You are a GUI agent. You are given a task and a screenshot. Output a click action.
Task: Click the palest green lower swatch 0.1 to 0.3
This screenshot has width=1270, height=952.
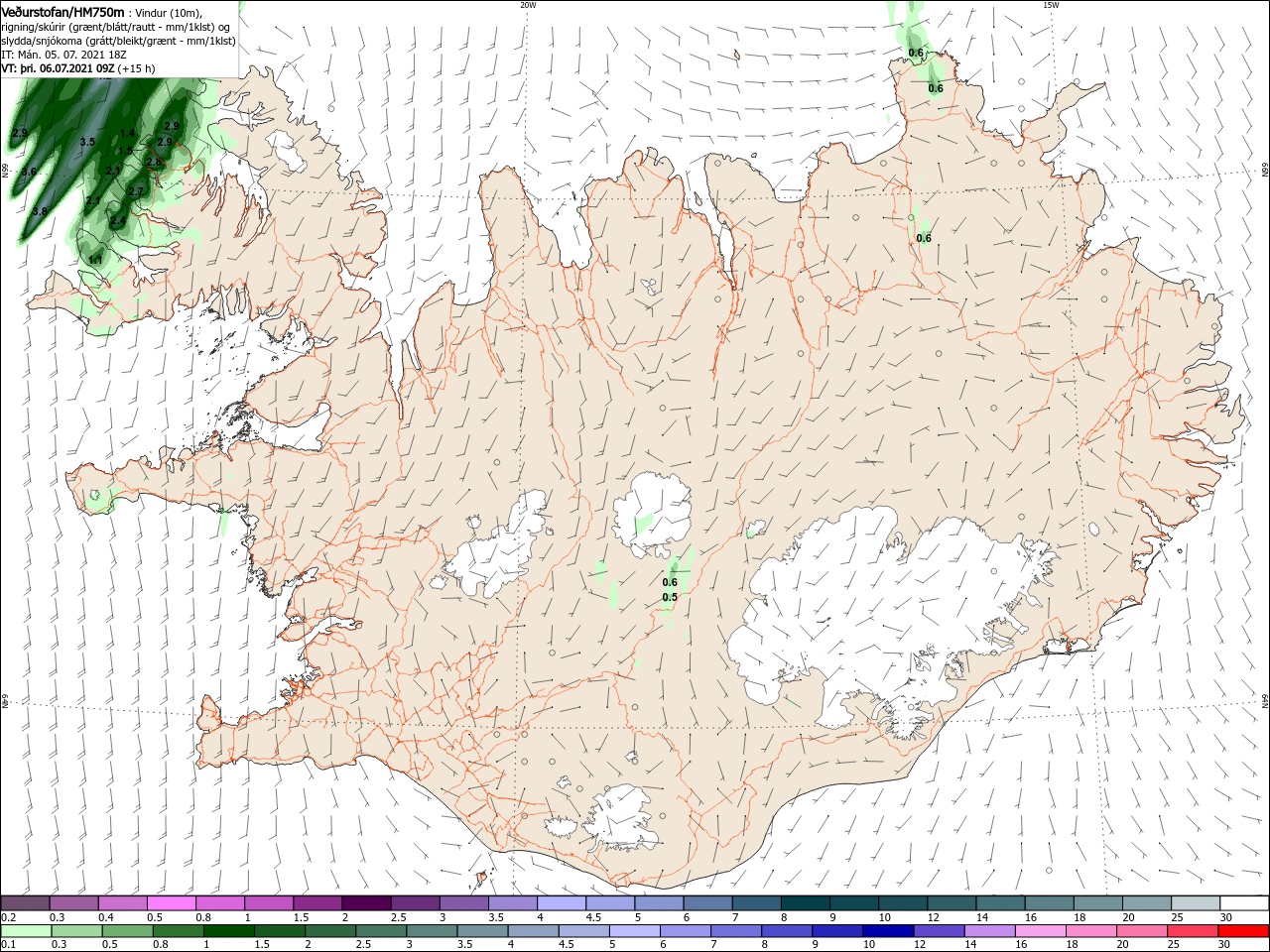[x=26, y=931]
